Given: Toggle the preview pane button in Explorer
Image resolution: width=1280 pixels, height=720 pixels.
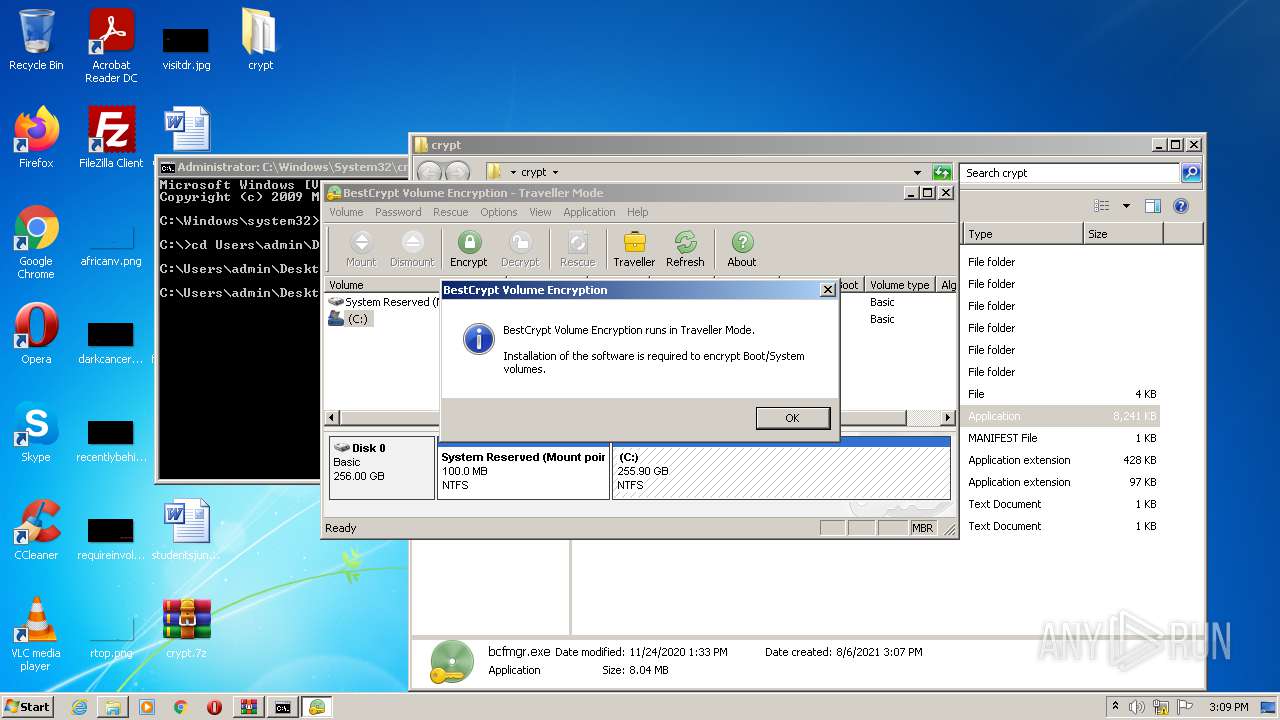Looking at the screenshot, I should click(1152, 206).
